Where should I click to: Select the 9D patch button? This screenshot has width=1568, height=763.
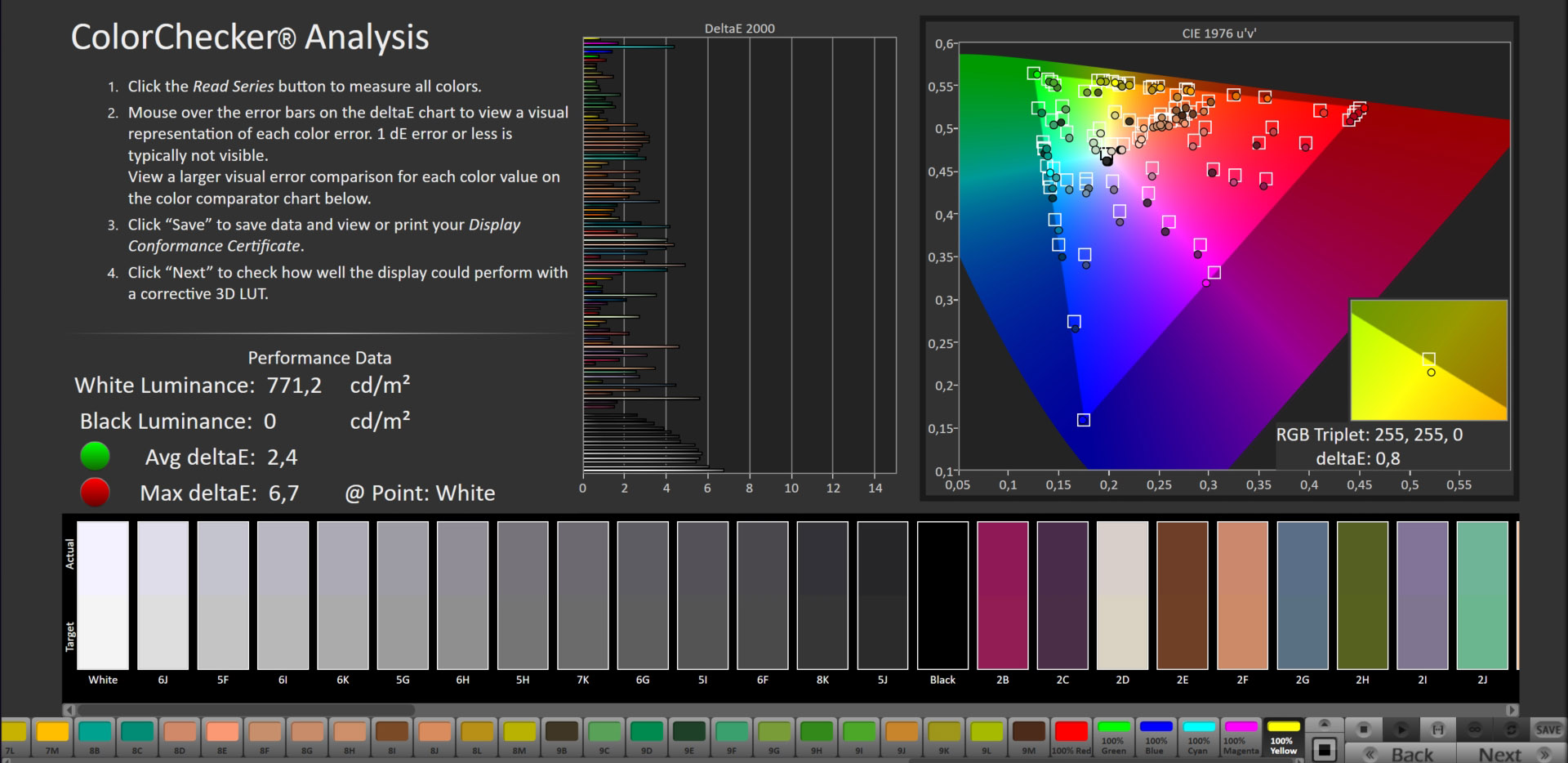point(646,737)
